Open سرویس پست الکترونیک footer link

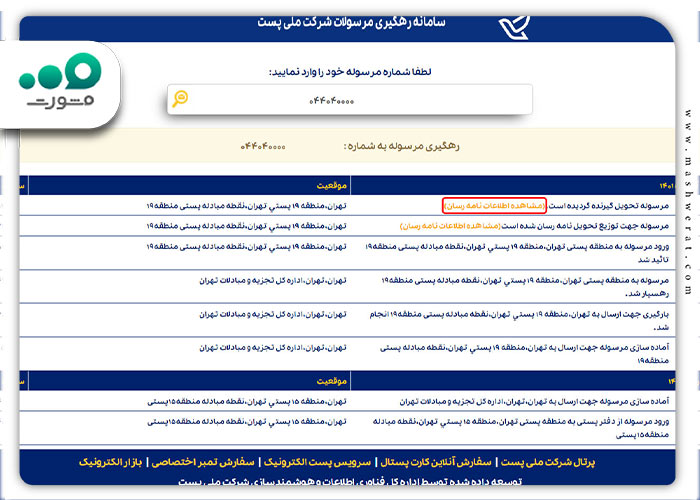tap(317, 462)
